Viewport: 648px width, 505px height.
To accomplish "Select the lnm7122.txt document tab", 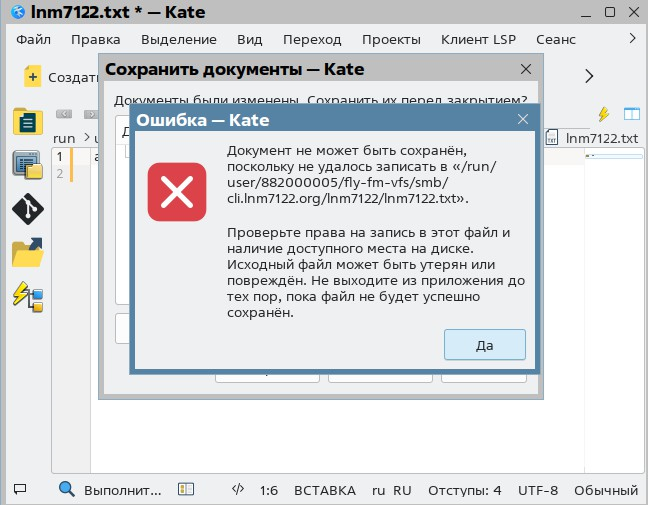I will [593, 138].
